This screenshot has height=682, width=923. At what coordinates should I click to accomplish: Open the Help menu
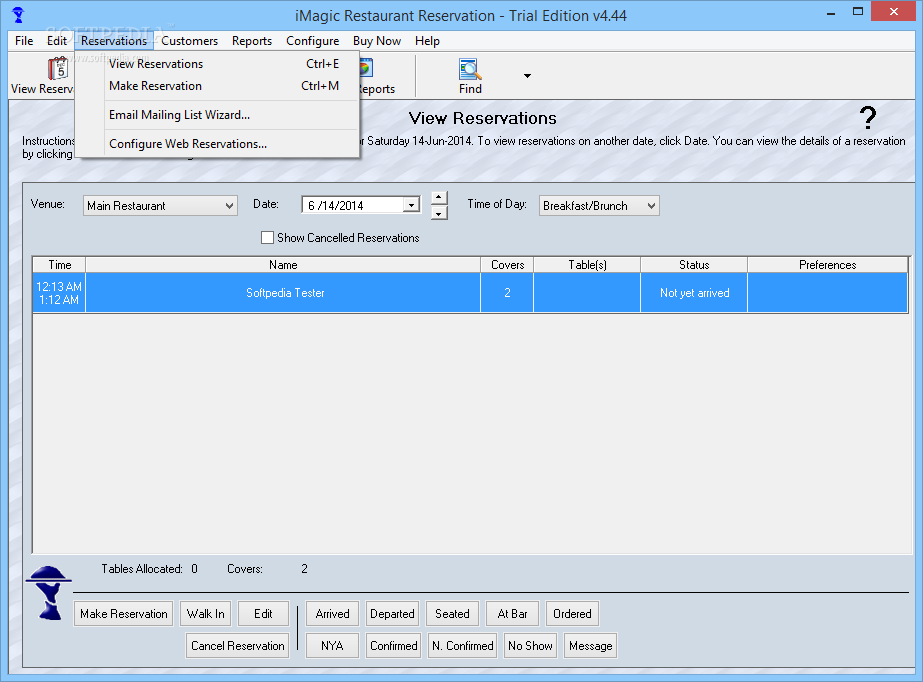(x=427, y=41)
